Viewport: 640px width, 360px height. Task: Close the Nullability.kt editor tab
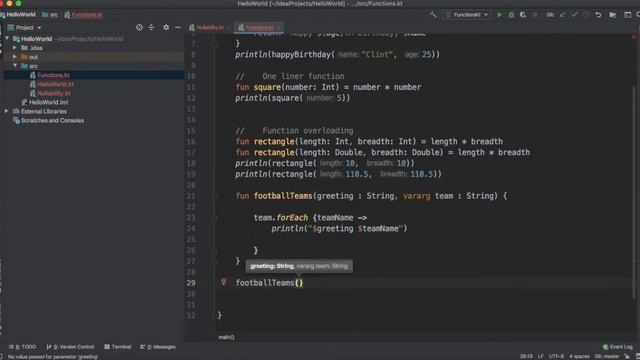point(229,28)
